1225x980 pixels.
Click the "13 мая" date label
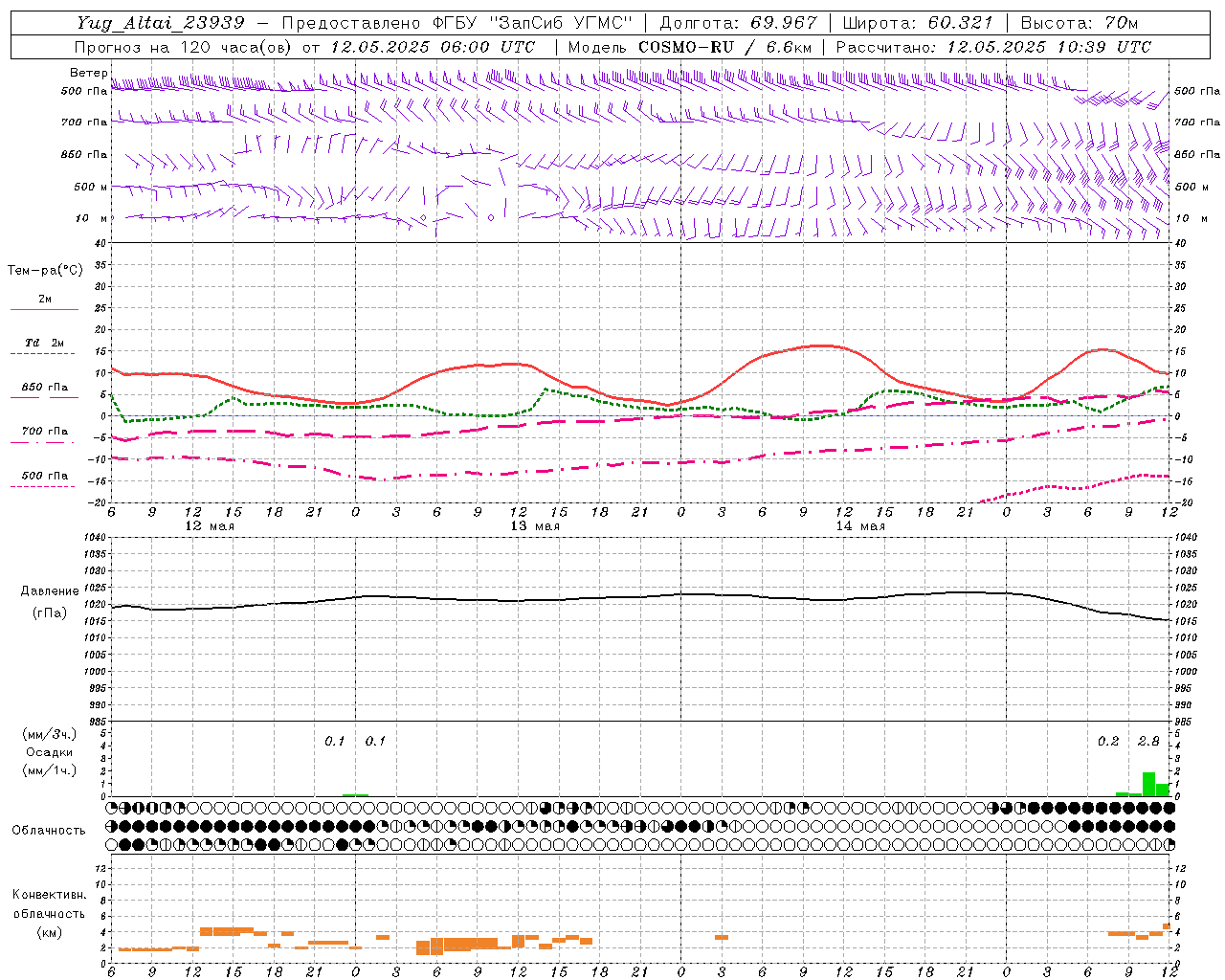535,526
